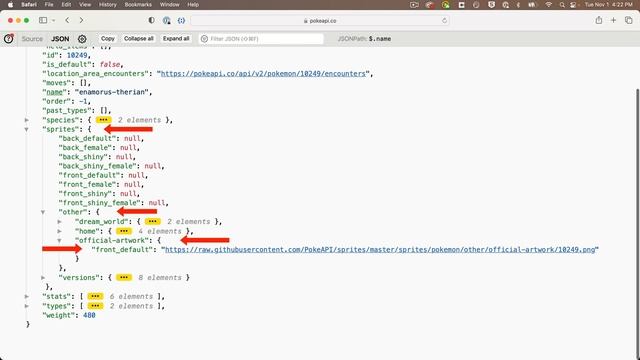Open a new tab with plus
The image size is (640, 360).
(613, 20)
